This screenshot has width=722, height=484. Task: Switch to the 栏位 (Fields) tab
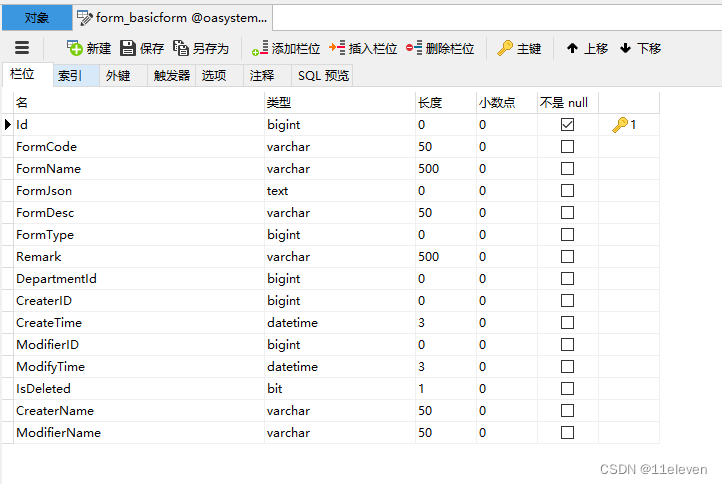tap(28, 75)
